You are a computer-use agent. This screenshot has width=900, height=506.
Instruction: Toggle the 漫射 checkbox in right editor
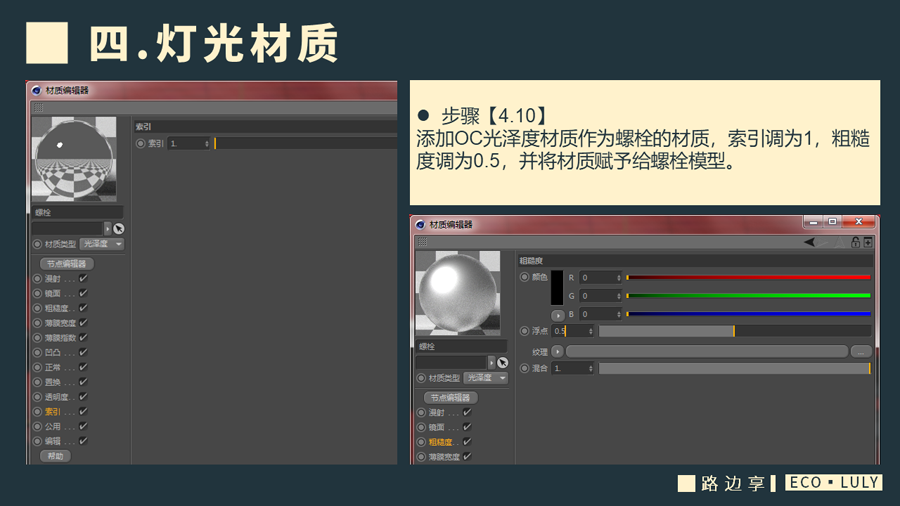click(467, 412)
